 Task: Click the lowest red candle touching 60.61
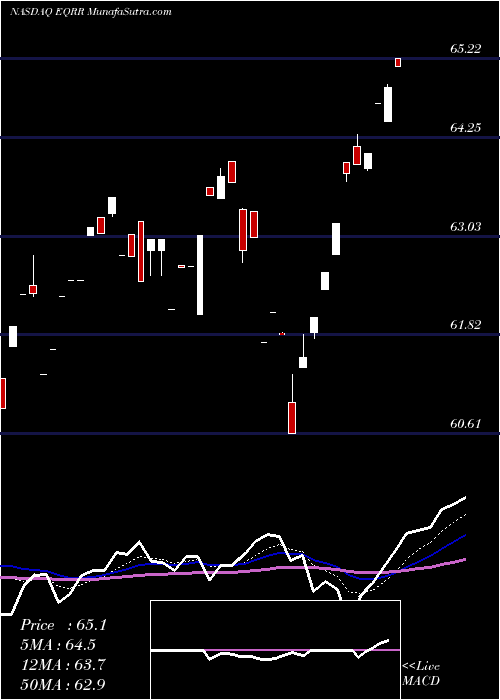pos(292,417)
